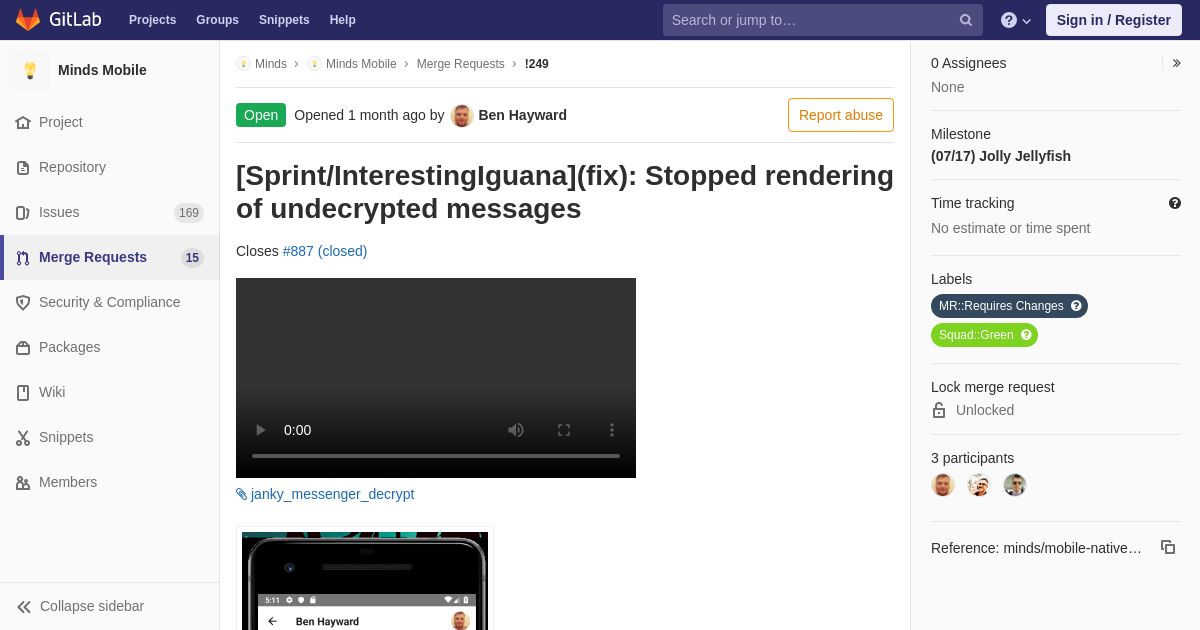Open Merge Requests breadcrumb link
Image resolution: width=1200 pixels, height=630 pixels.
tap(460, 64)
